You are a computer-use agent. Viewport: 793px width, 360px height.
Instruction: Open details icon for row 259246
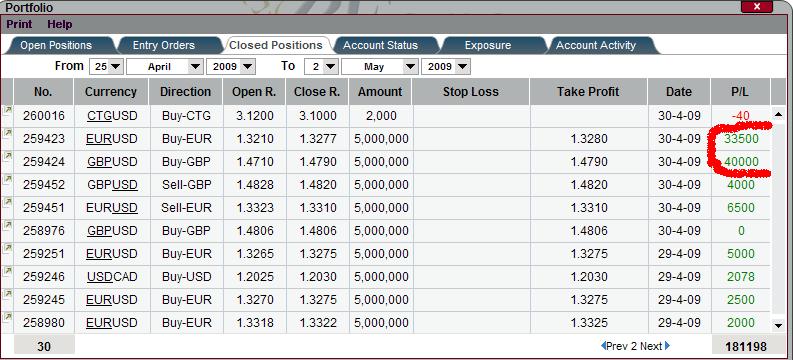pos(7,272)
